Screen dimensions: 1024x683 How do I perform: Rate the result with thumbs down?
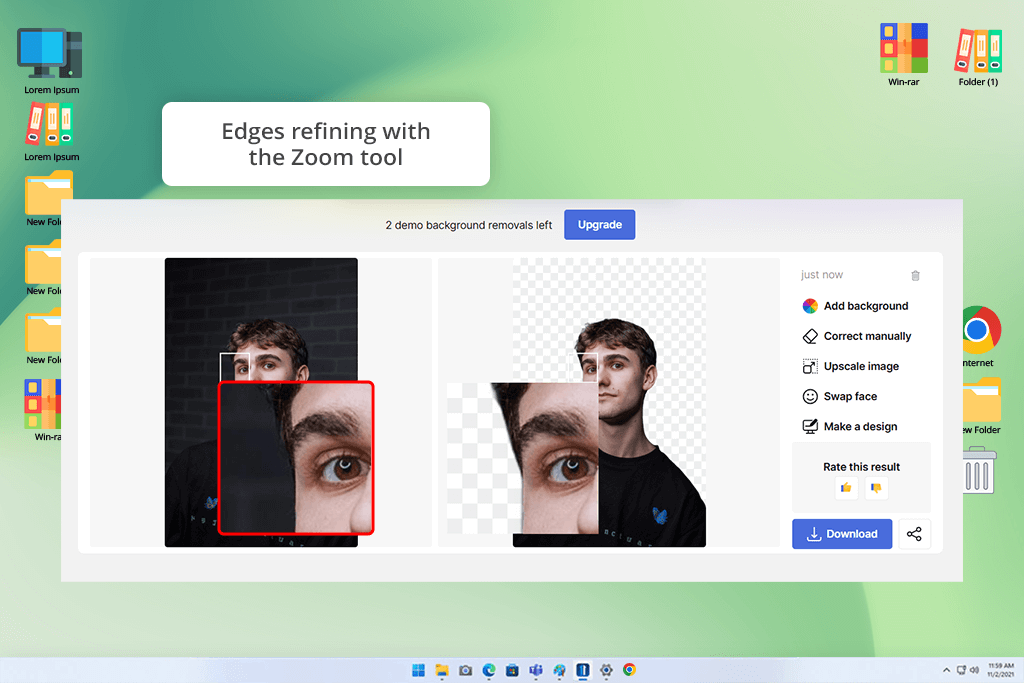(x=876, y=488)
